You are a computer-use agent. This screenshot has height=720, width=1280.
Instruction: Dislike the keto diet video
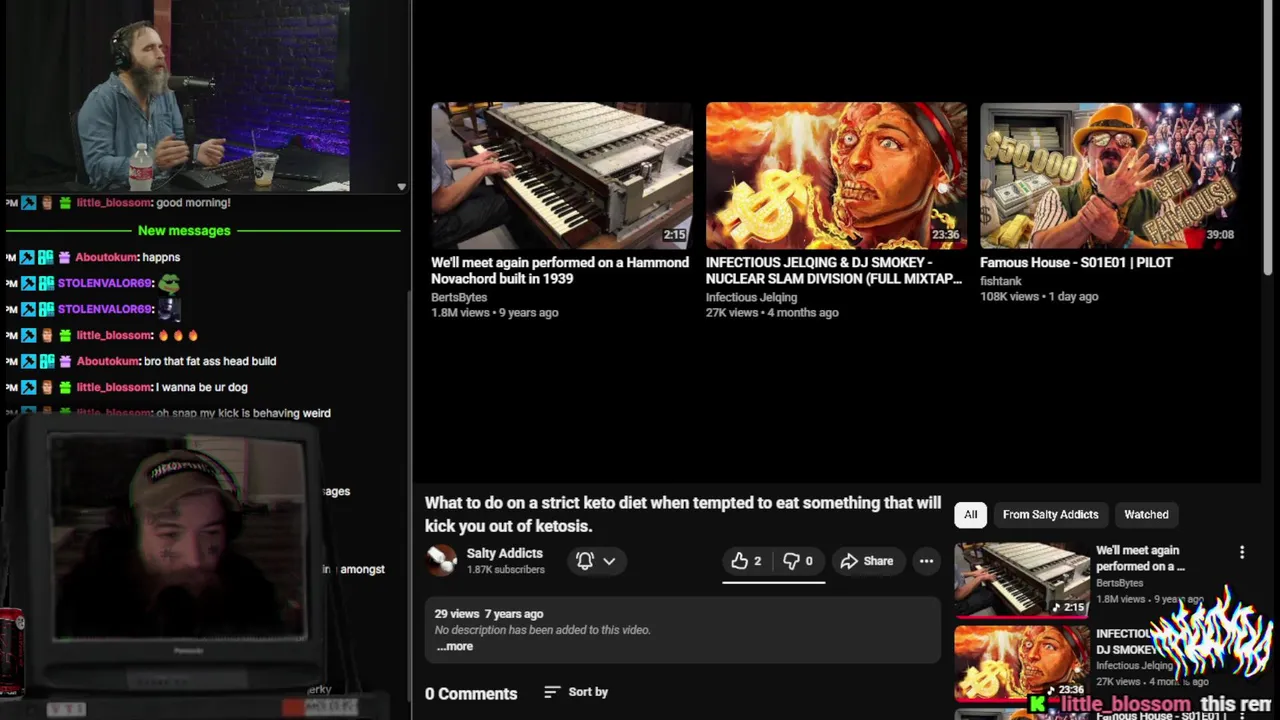(797, 561)
